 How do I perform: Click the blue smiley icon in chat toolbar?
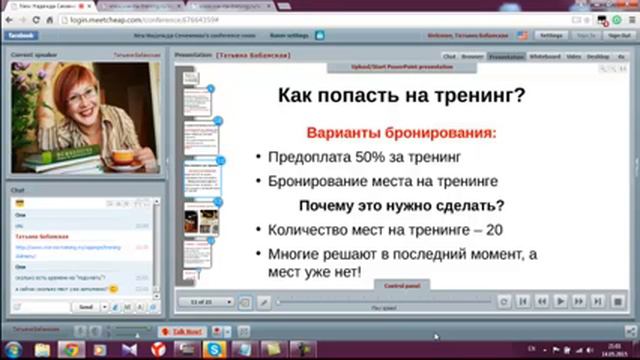click(153, 307)
